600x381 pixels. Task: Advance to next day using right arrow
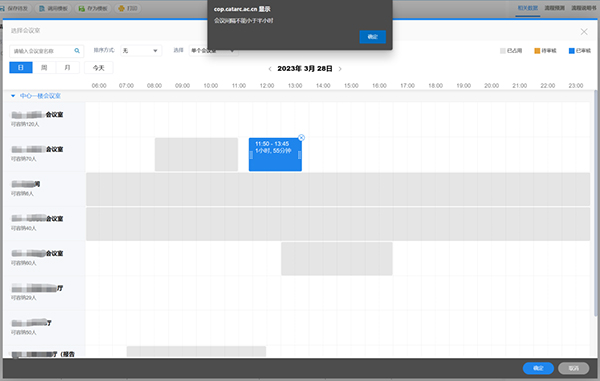point(340,69)
